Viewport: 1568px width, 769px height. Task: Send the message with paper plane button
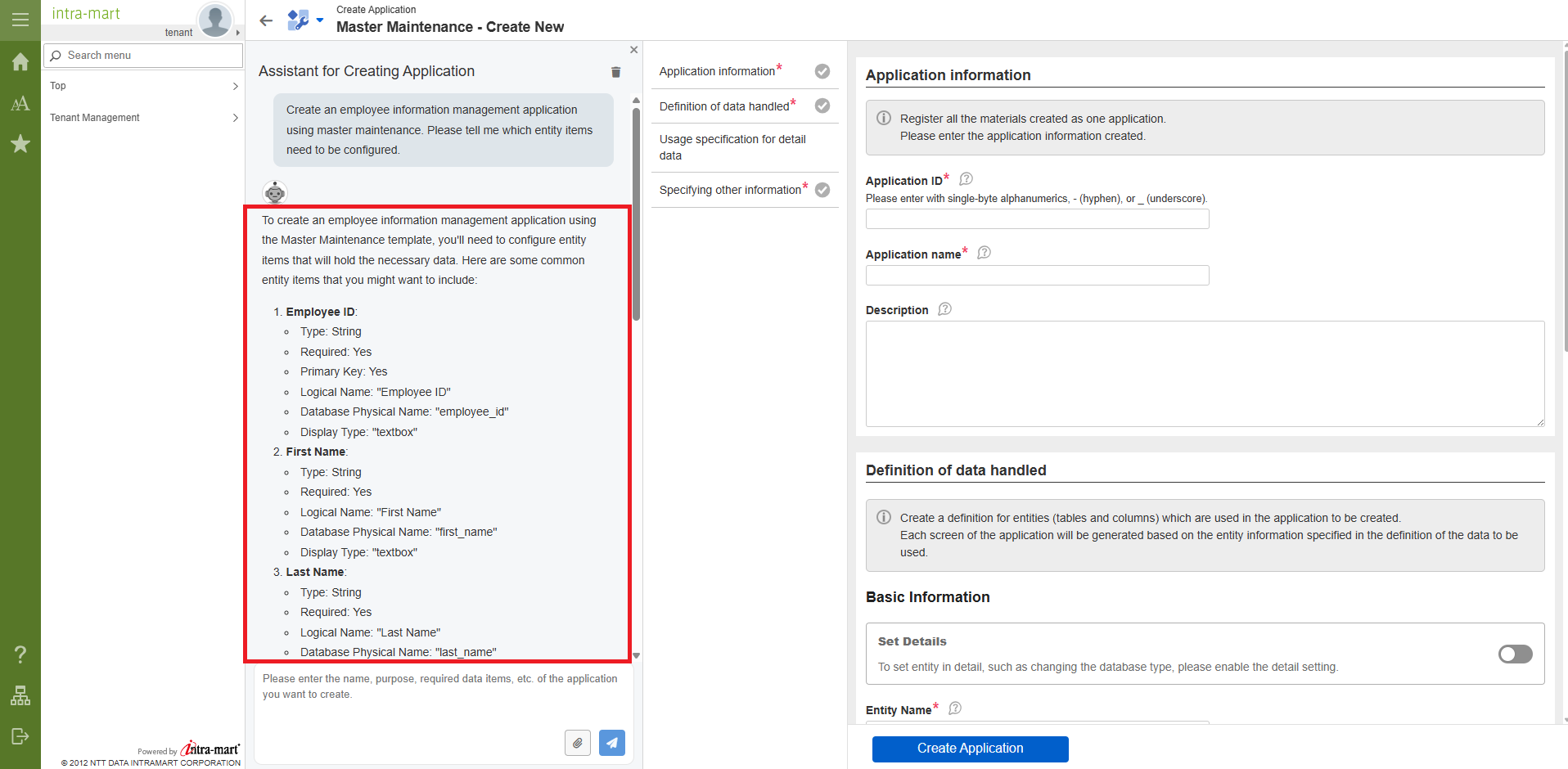coord(611,743)
